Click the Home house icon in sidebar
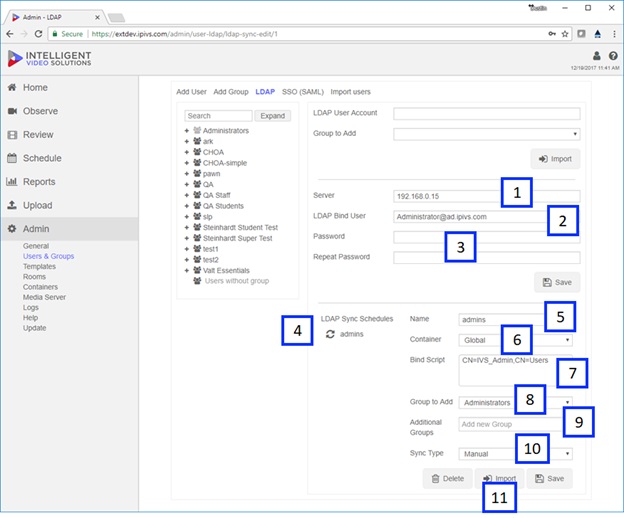 click(x=12, y=87)
